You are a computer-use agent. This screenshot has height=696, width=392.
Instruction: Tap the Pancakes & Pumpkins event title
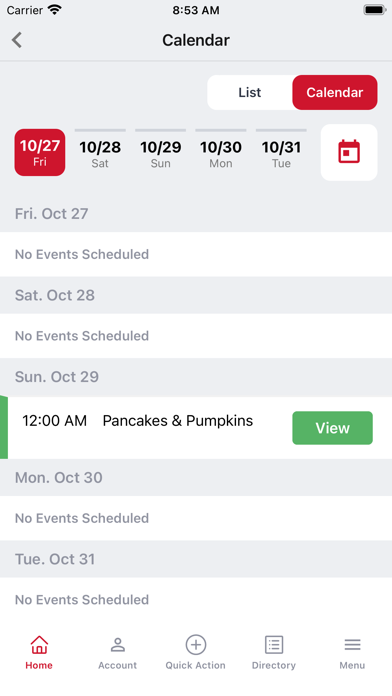(x=178, y=421)
